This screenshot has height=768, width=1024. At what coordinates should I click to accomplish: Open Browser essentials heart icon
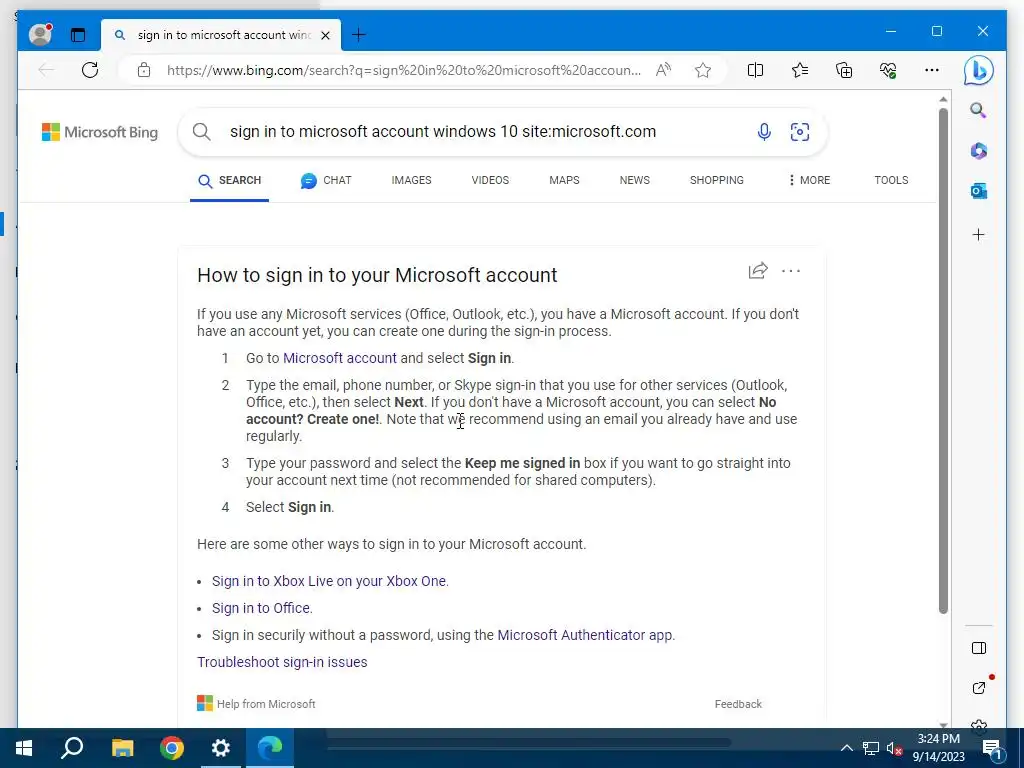pyautogui.click(x=888, y=70)
